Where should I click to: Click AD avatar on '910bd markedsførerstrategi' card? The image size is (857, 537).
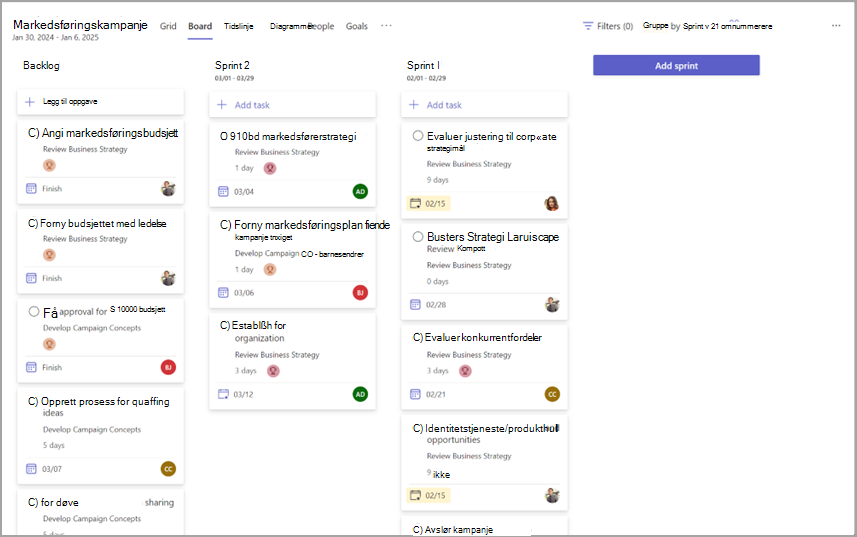360,191
